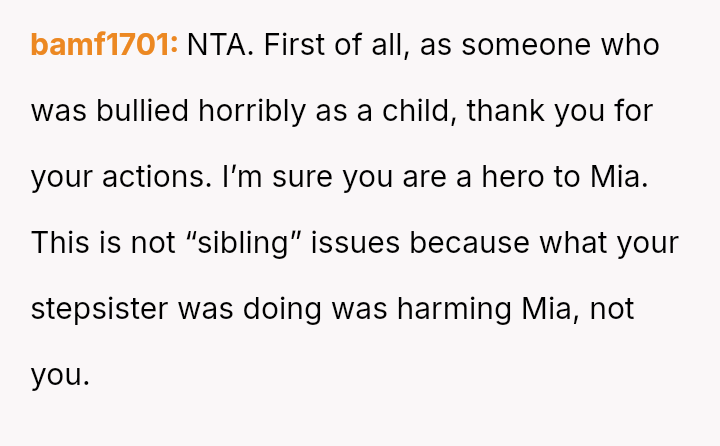The width and height of the screenshot is (720, 446).
Task: Click the bamf1701 username link
Action: 104,45
